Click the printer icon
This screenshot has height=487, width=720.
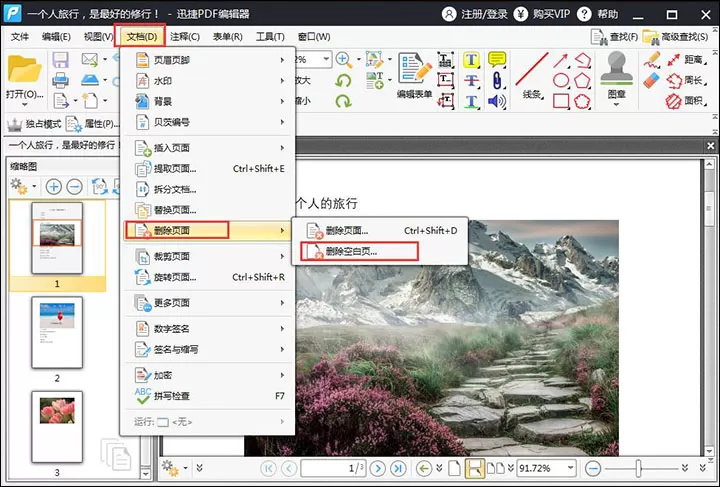click(x=60, y=80)
